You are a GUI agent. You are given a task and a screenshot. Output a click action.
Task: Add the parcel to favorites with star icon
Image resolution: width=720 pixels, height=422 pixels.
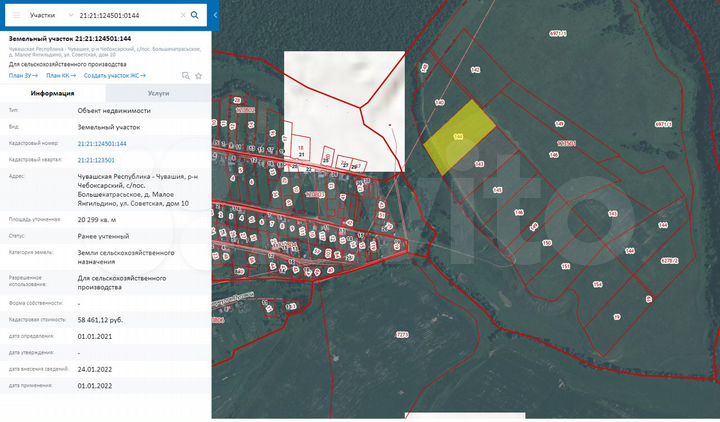click(x=197, y=75)
